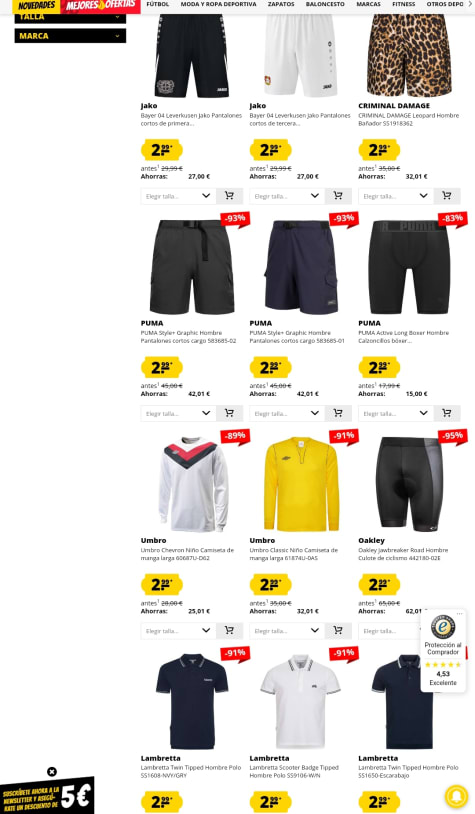This screenshot has width=475, height=814.
Task: Click the notification bell icon
Action: [456, 796]
